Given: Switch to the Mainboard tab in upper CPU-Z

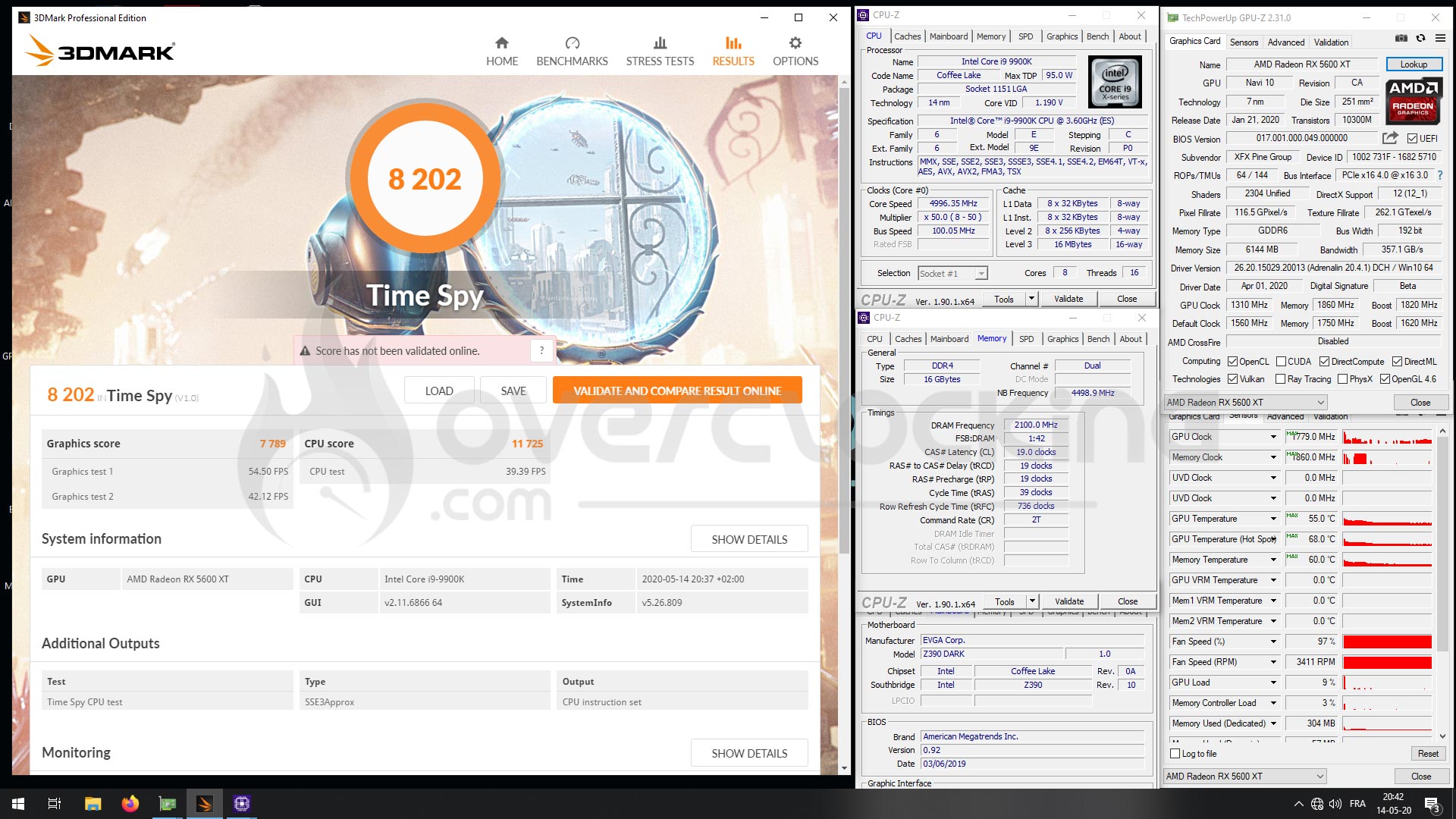Looking at the screenshot, I should 949,36.
